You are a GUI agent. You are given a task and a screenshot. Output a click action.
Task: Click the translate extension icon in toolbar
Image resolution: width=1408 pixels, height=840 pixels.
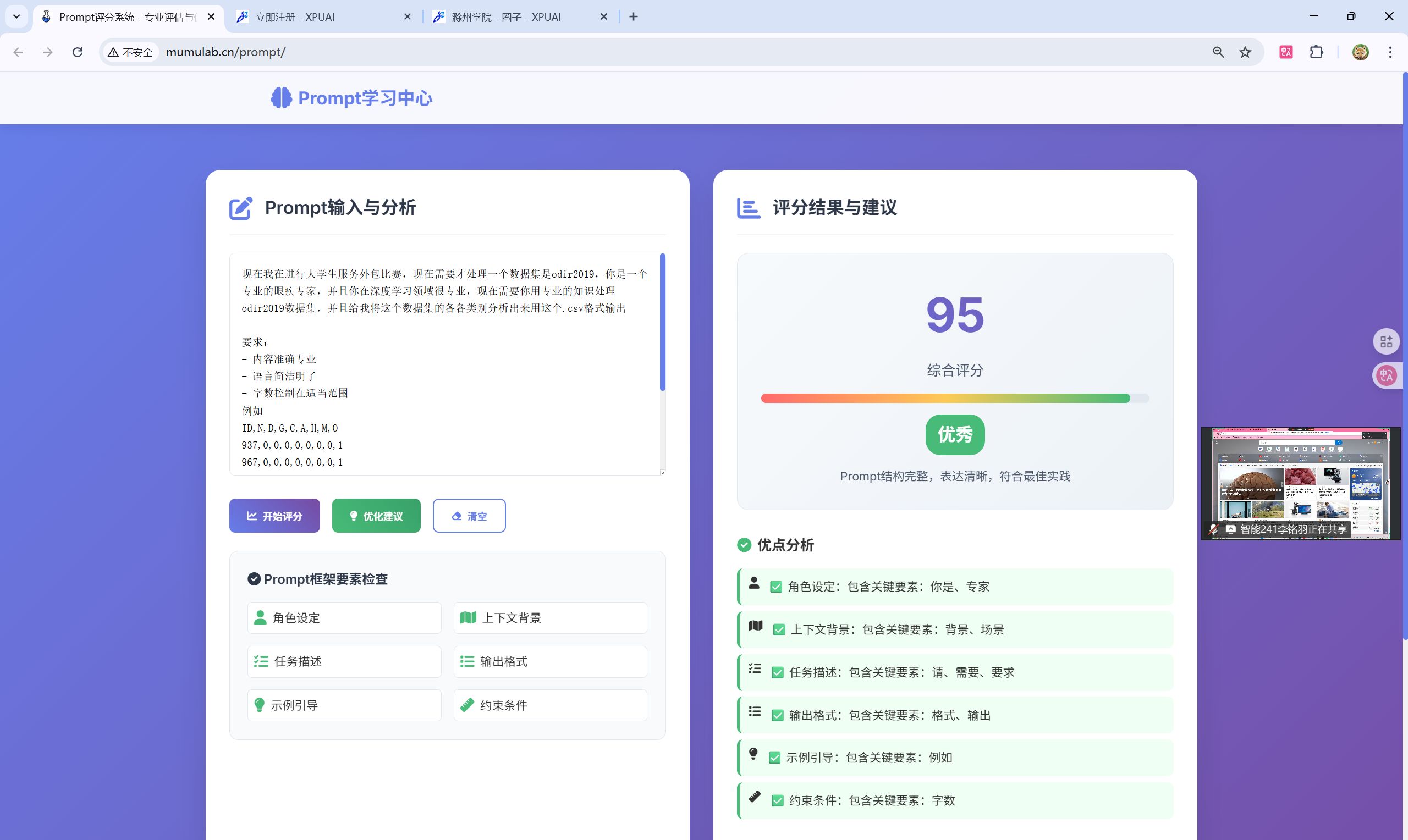coord(1286,52)
